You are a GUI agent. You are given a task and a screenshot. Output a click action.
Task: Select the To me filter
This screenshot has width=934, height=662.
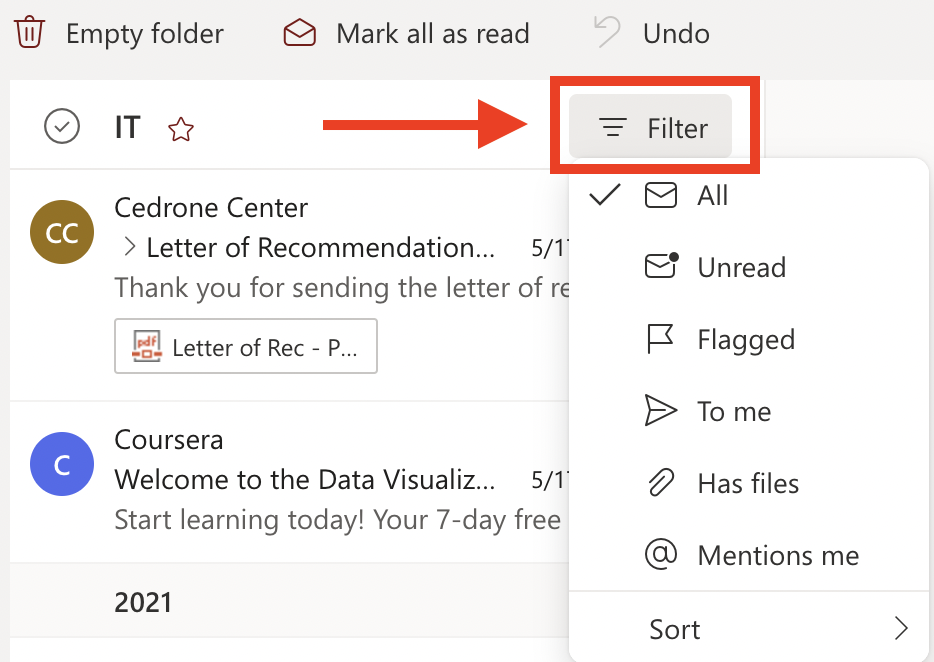[734, 411]
